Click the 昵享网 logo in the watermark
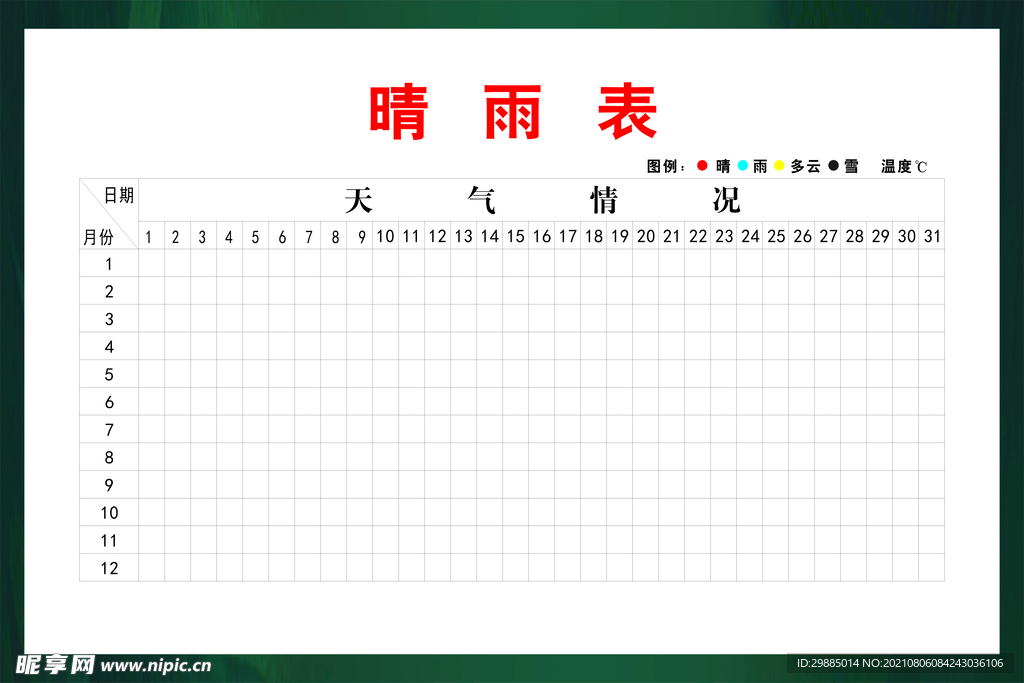 54,665
